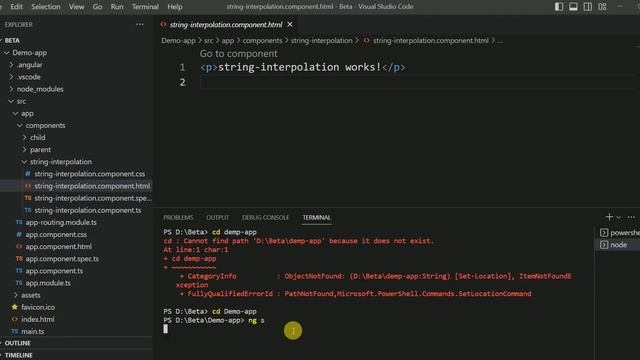The height and width of the screenshot is (360, 640).
Task: Toggle secondary side bar layout icon
Action: [x=587, y=7]
